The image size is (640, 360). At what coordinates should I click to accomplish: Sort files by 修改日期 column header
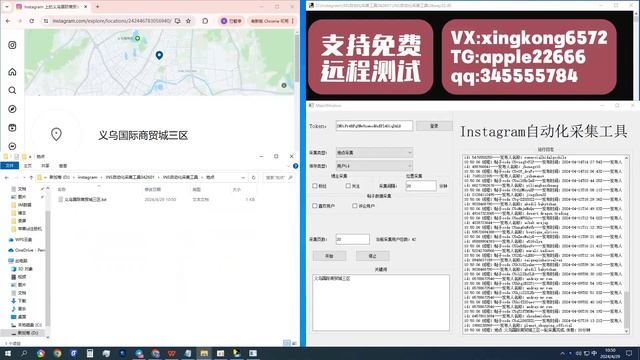point(153,190)
